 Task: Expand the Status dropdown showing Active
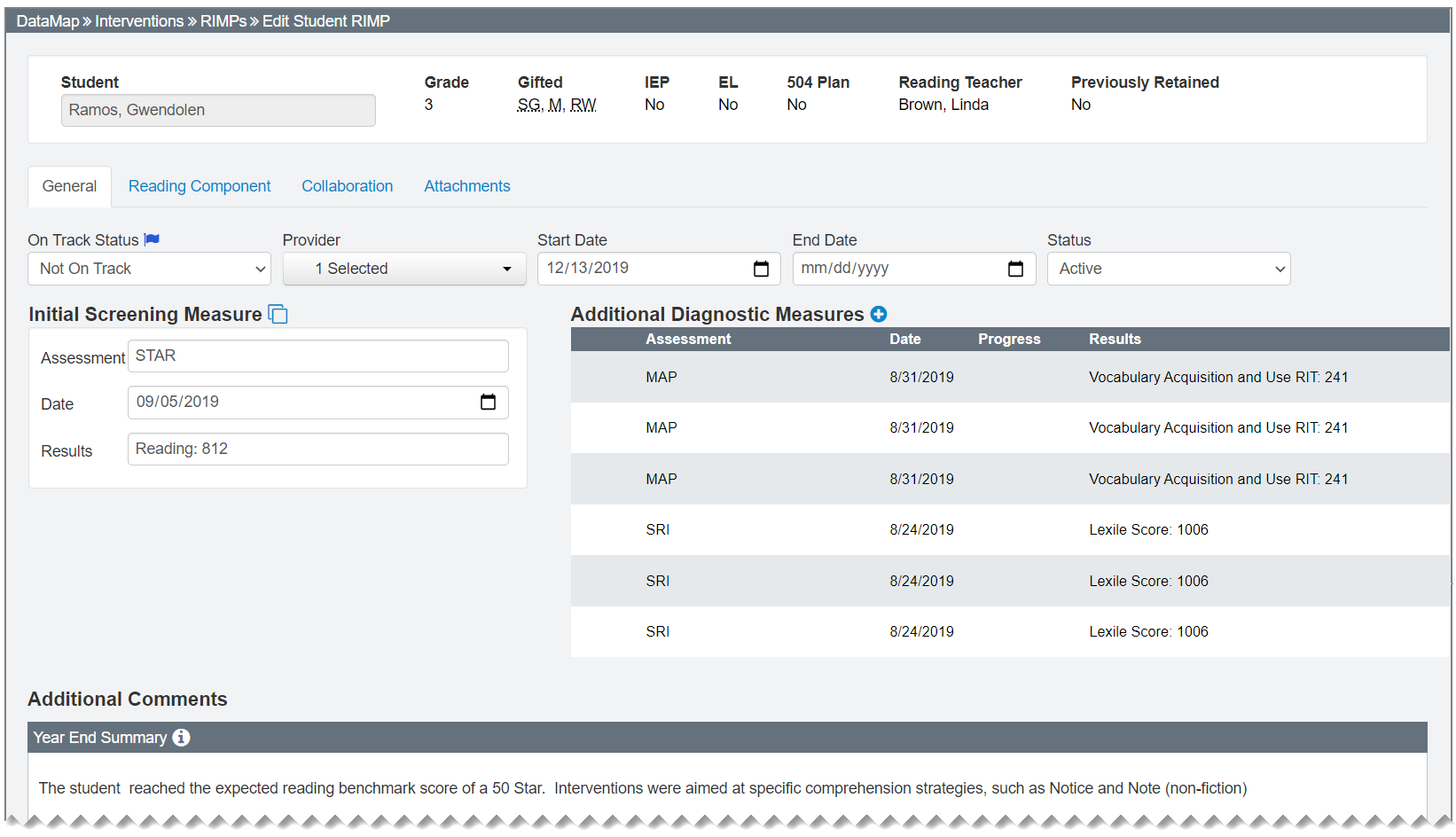[x=1168, y=269]
